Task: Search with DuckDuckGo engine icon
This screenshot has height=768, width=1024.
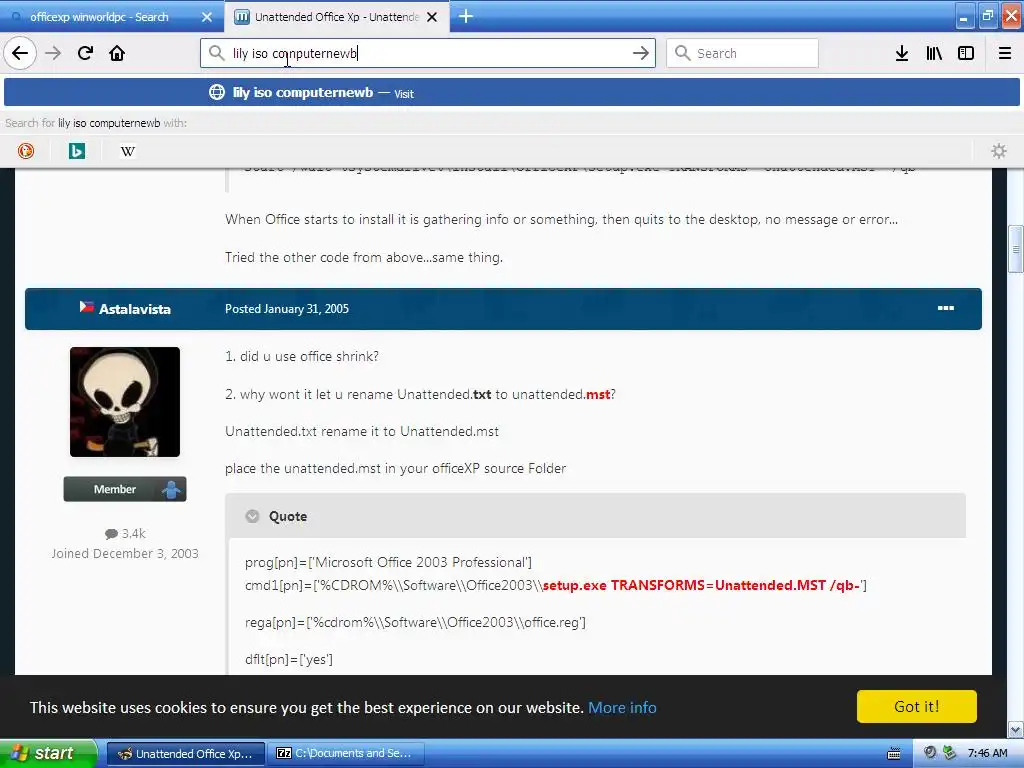Action: pos(26,152)
